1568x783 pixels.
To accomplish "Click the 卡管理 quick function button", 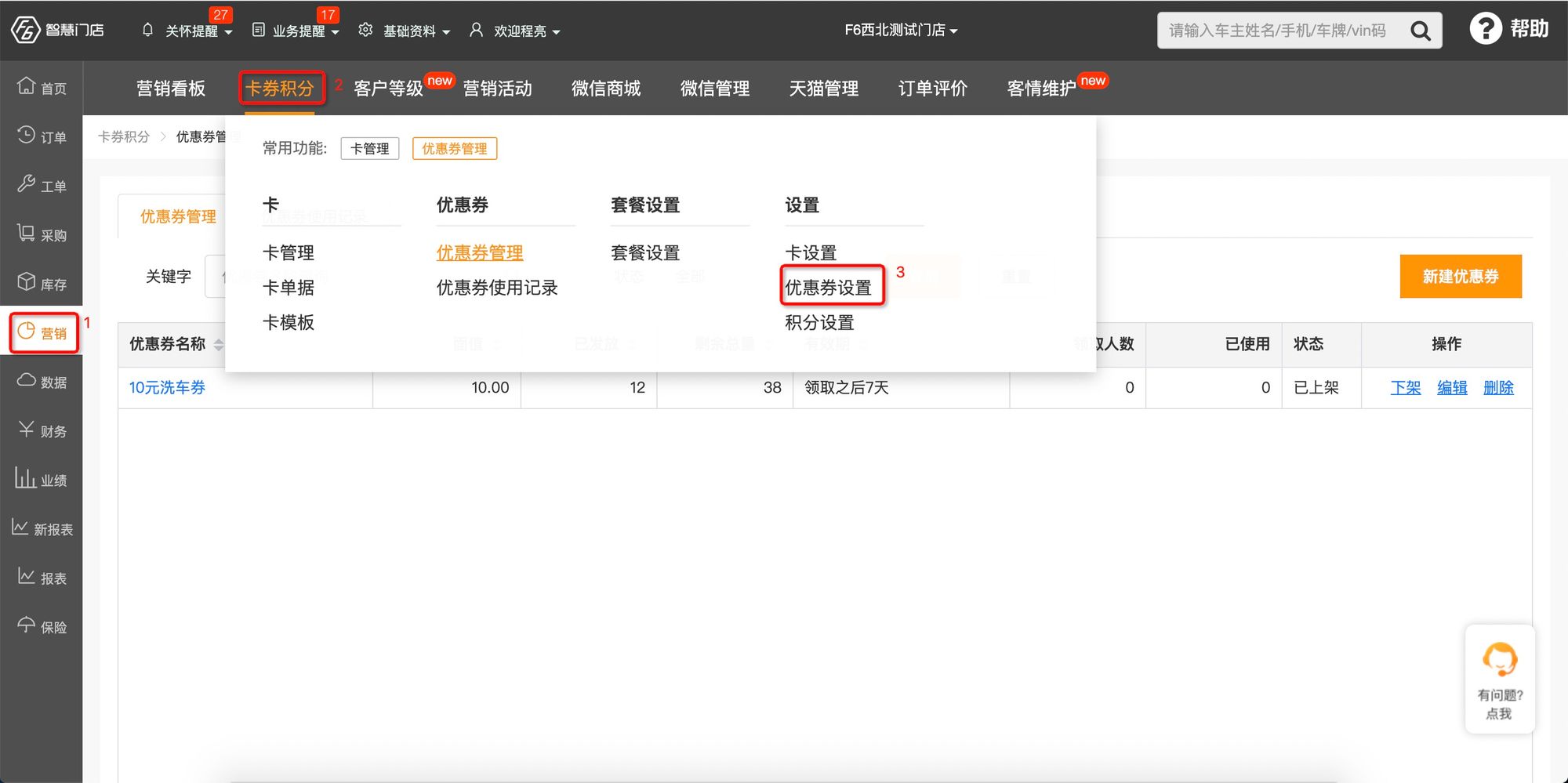I will pyautogui.click(x=370, y=148).
